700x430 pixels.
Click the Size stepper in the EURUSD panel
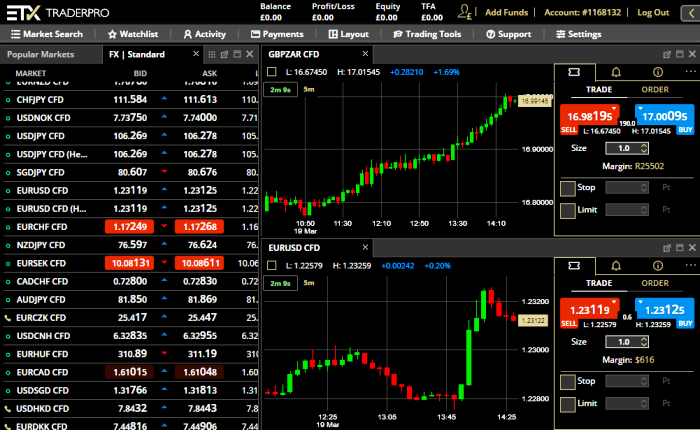644,342
